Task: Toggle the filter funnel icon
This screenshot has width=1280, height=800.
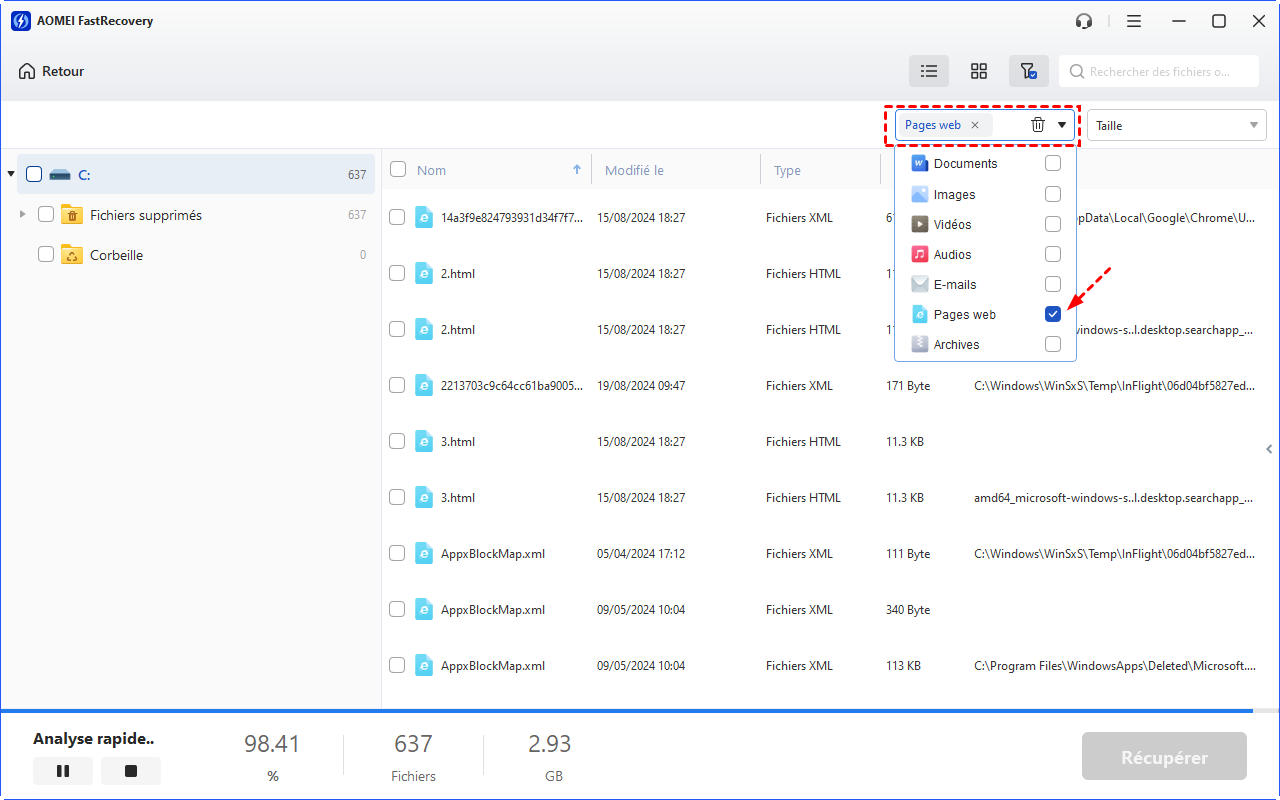Action: pyautogui.click(x=1028, y=71)
